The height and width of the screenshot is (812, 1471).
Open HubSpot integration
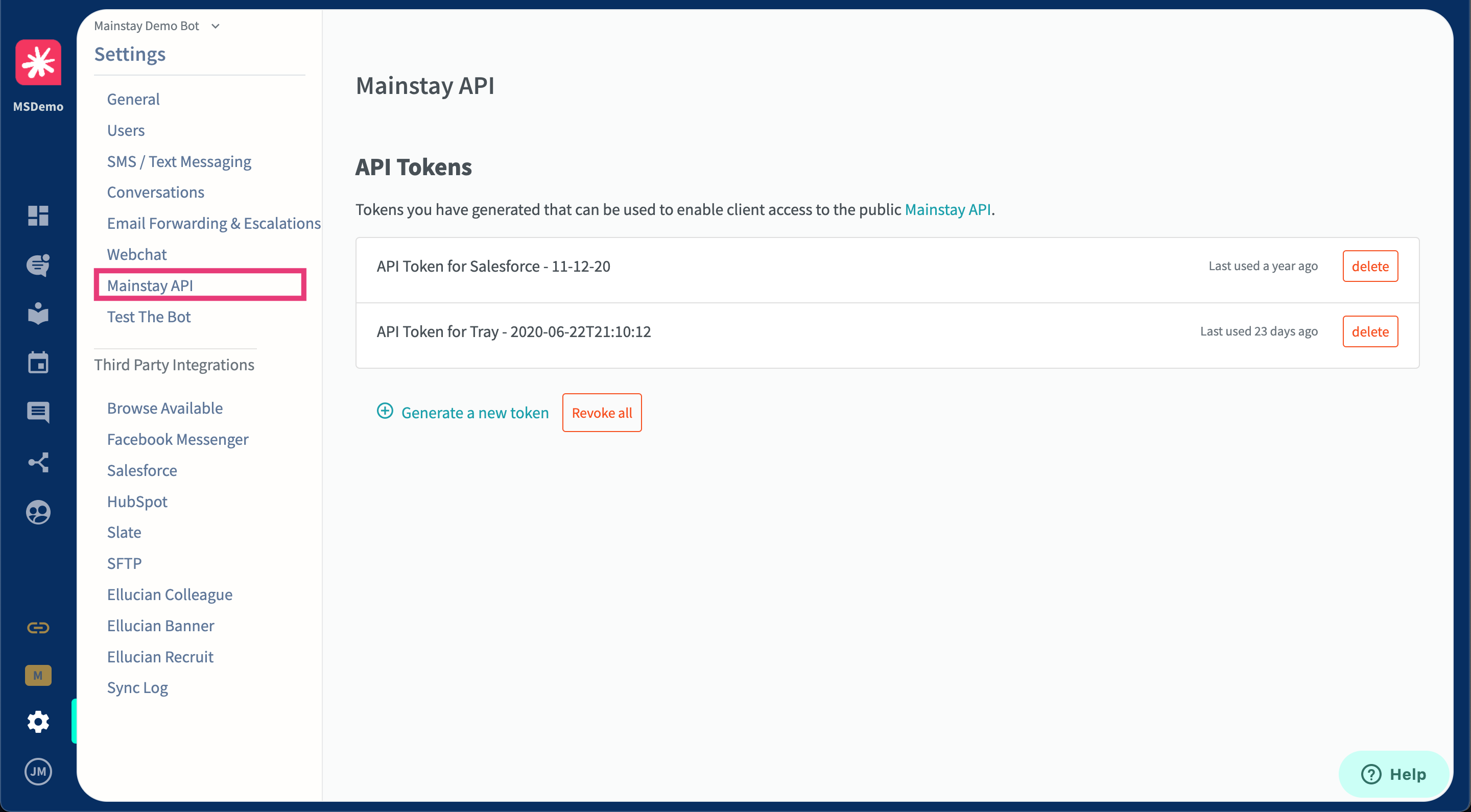(x=137, y=501)
